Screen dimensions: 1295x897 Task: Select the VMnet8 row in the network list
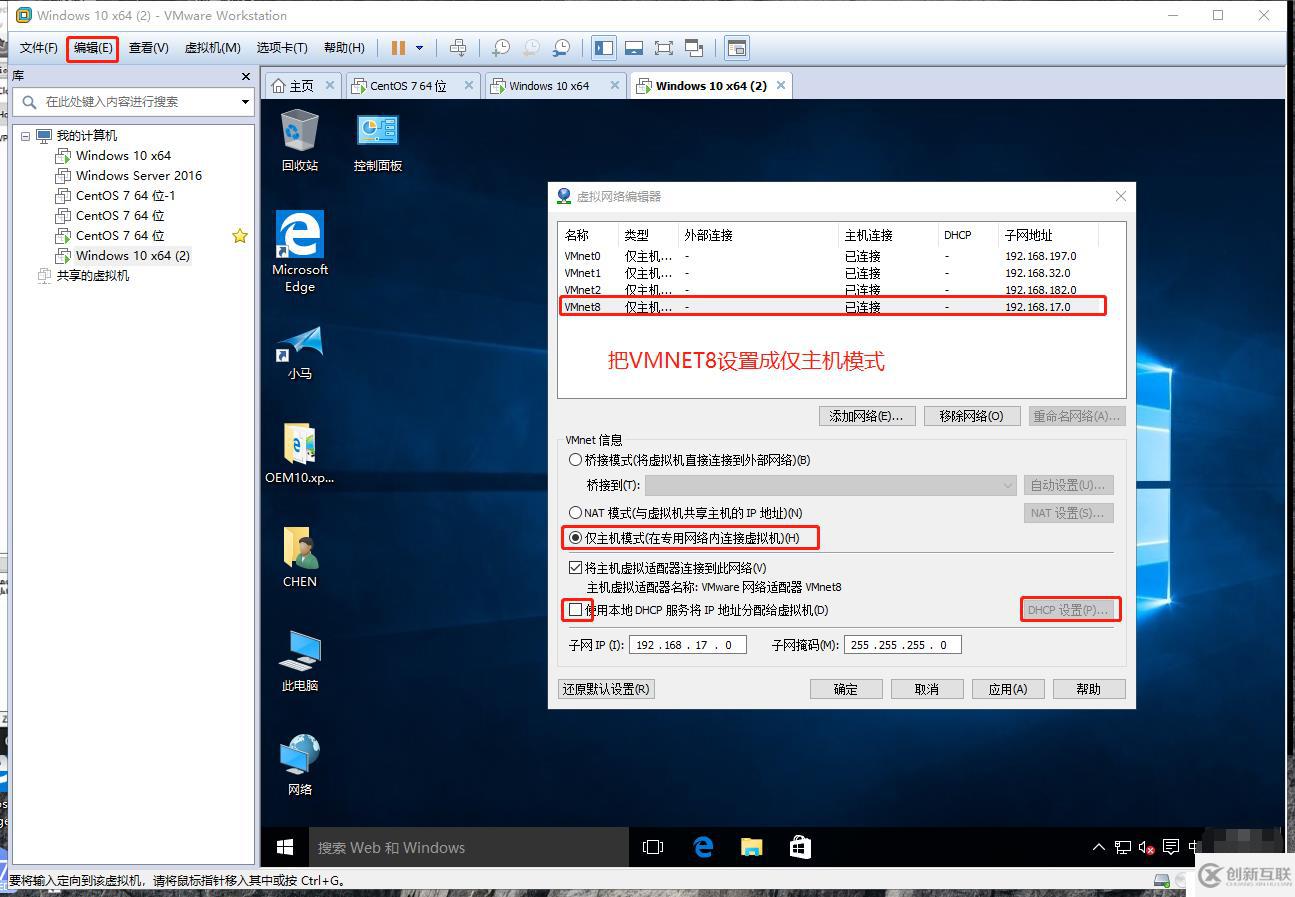click(x=832, y=307)
